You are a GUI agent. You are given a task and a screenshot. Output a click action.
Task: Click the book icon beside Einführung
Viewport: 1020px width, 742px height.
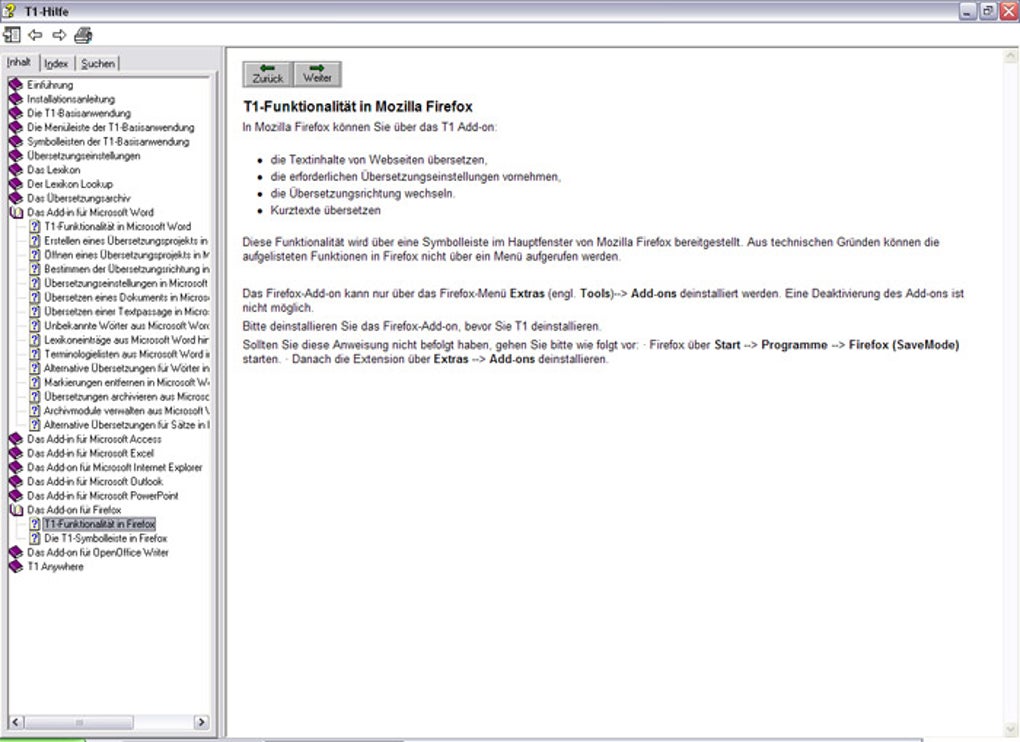point(16,85)
